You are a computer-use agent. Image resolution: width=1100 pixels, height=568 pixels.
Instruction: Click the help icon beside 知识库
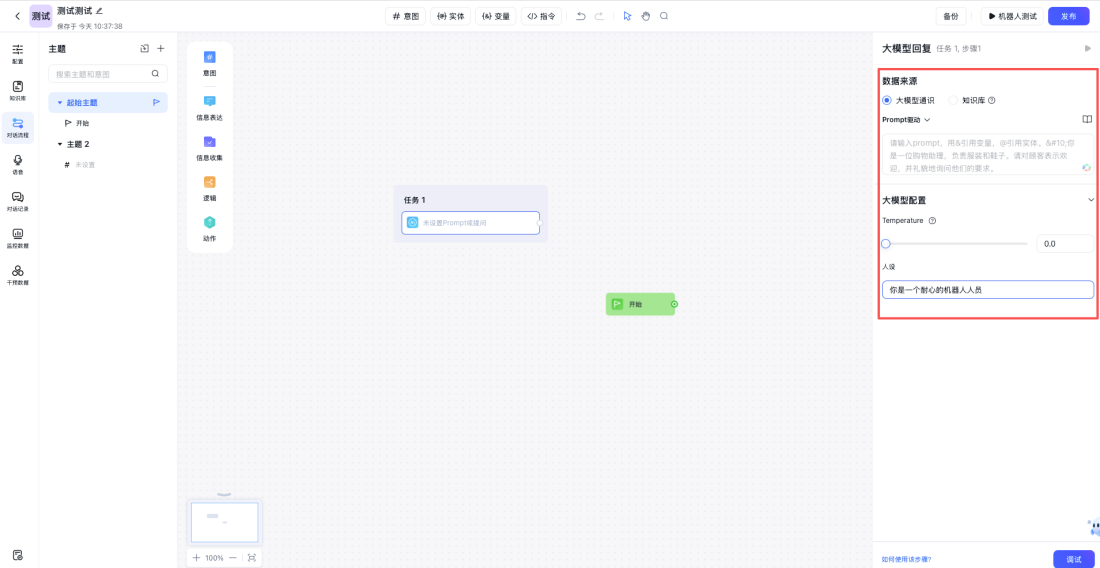992,100
